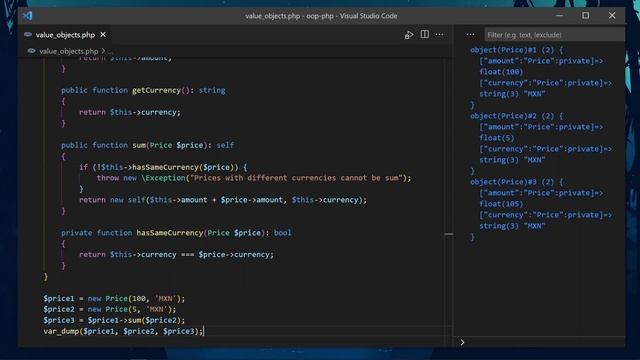Click the return $this->currency === $price->currency line
640x360 pixels.
tap(176, 255)
